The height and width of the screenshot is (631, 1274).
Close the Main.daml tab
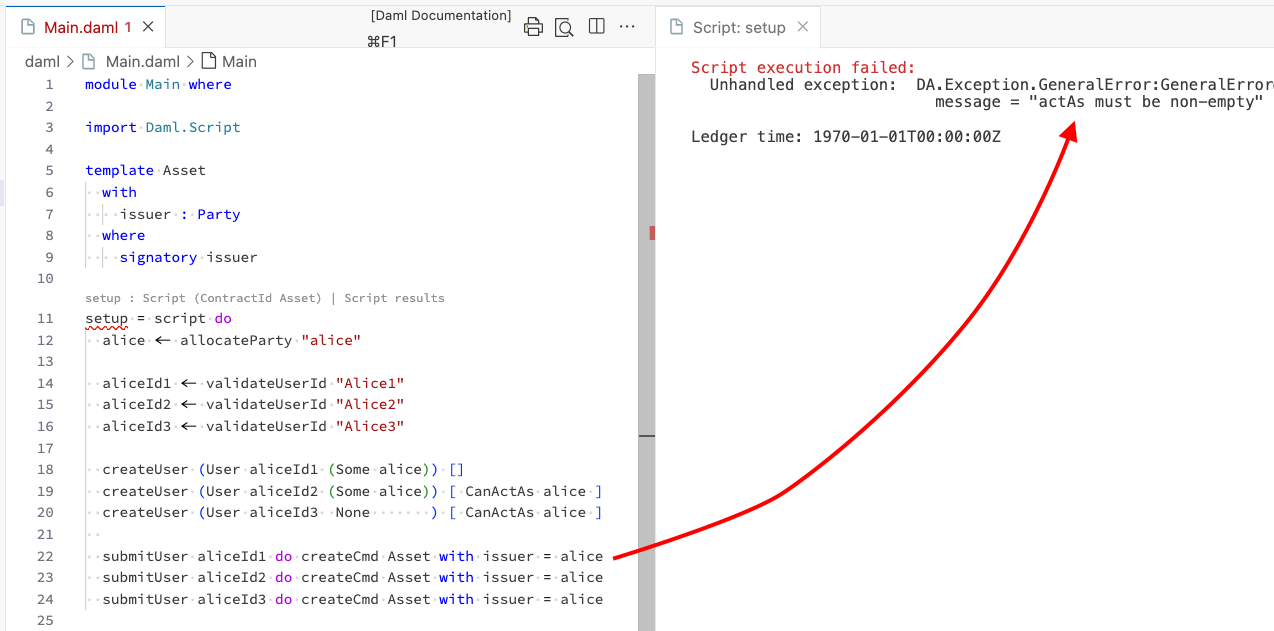click(147, 27)
